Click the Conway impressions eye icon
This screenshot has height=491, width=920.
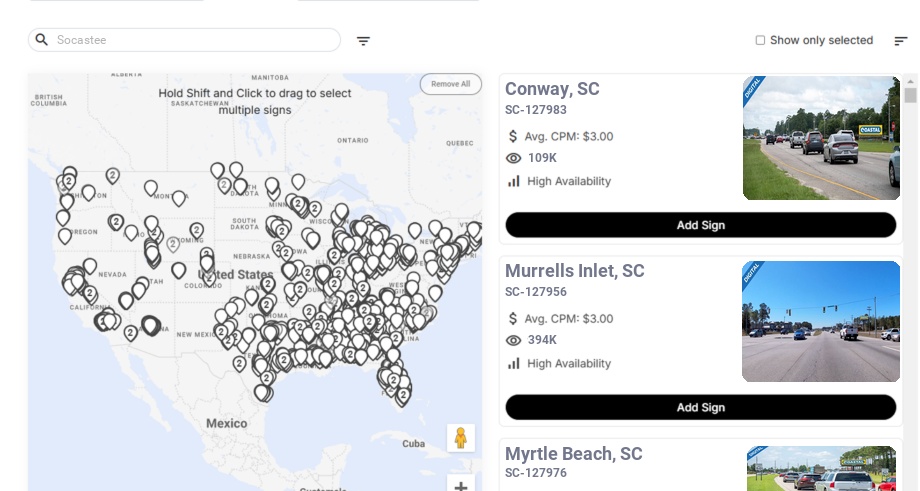[514, 158]
